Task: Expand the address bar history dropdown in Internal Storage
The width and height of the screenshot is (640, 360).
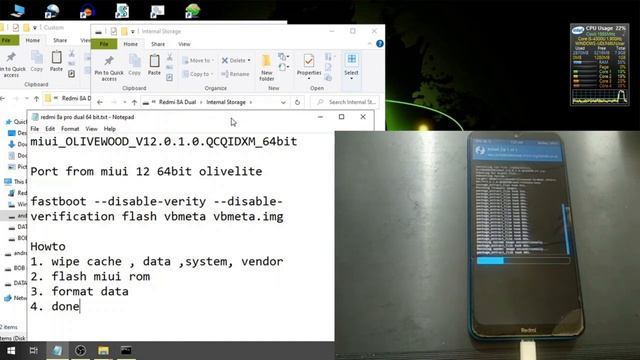Action: pos(283,102)
